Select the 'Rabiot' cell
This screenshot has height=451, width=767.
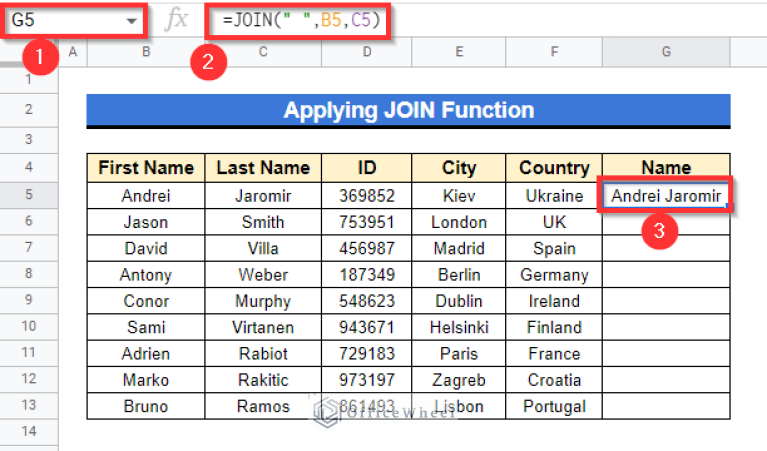click(x=263, y=354)
